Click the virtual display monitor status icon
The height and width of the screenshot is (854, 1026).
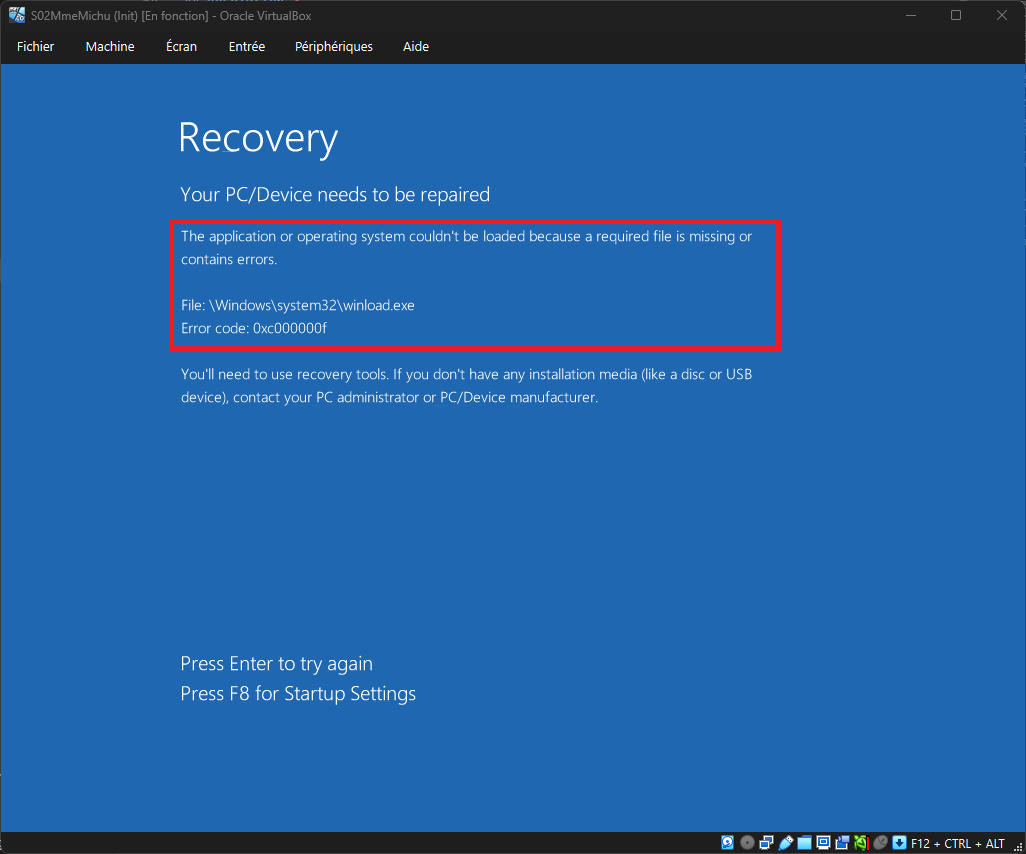[x=824, y=842]
